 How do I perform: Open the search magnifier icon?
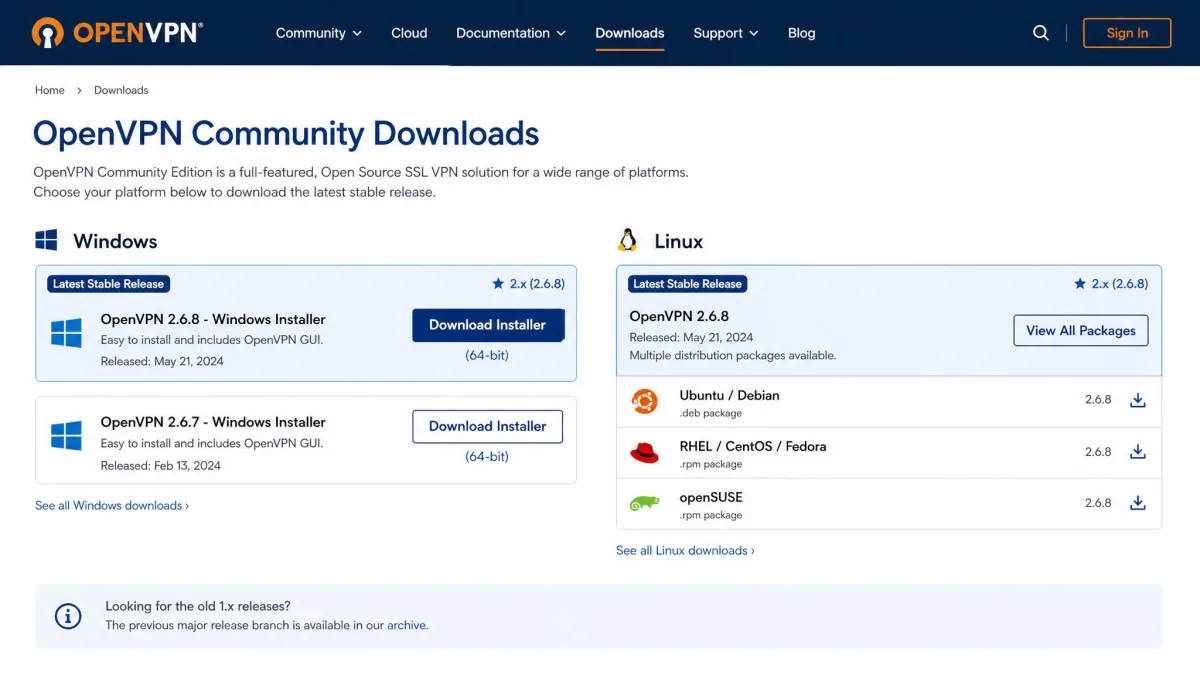click(1041, 33)
